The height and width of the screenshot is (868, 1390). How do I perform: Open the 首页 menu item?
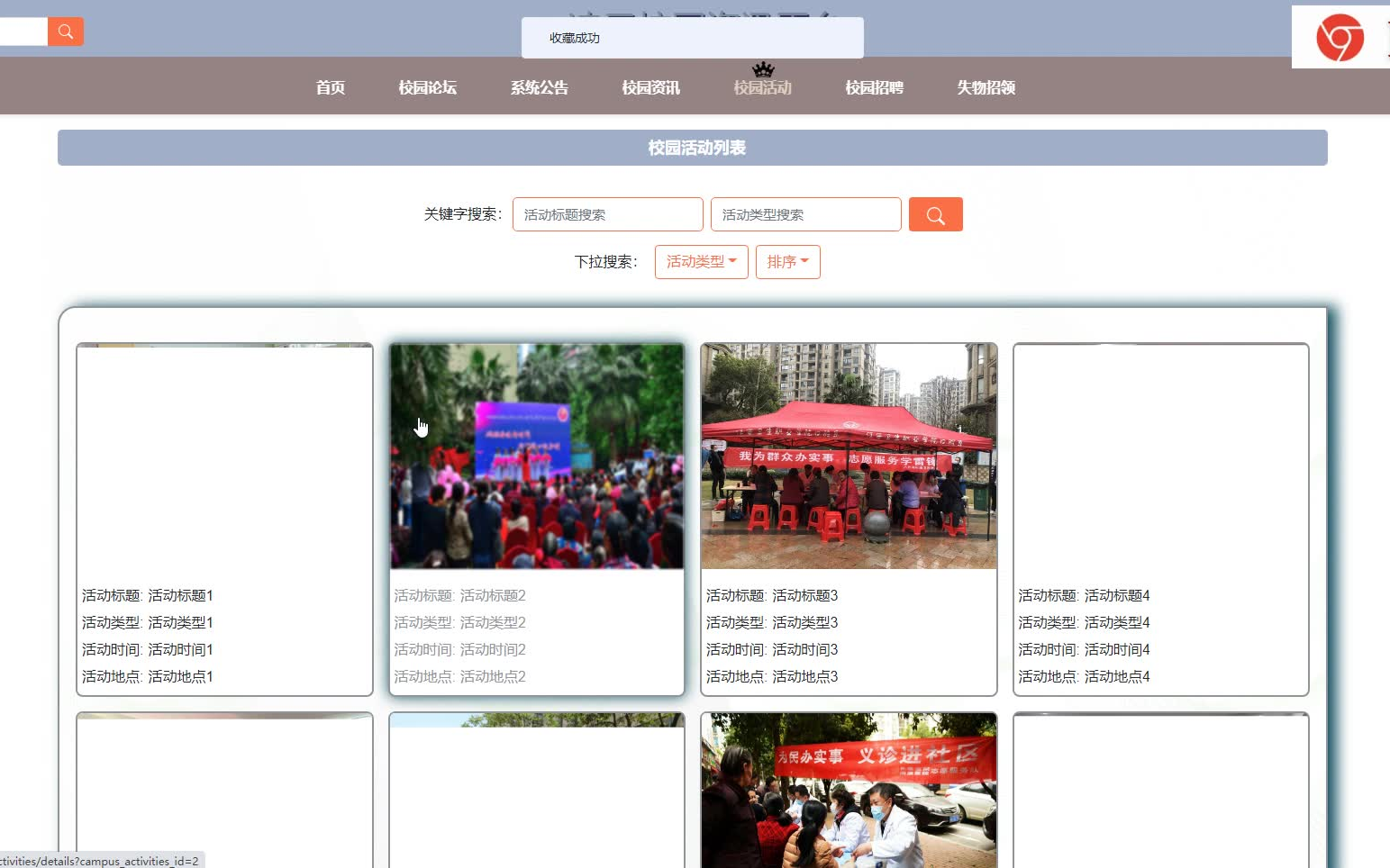coord(331,87)
